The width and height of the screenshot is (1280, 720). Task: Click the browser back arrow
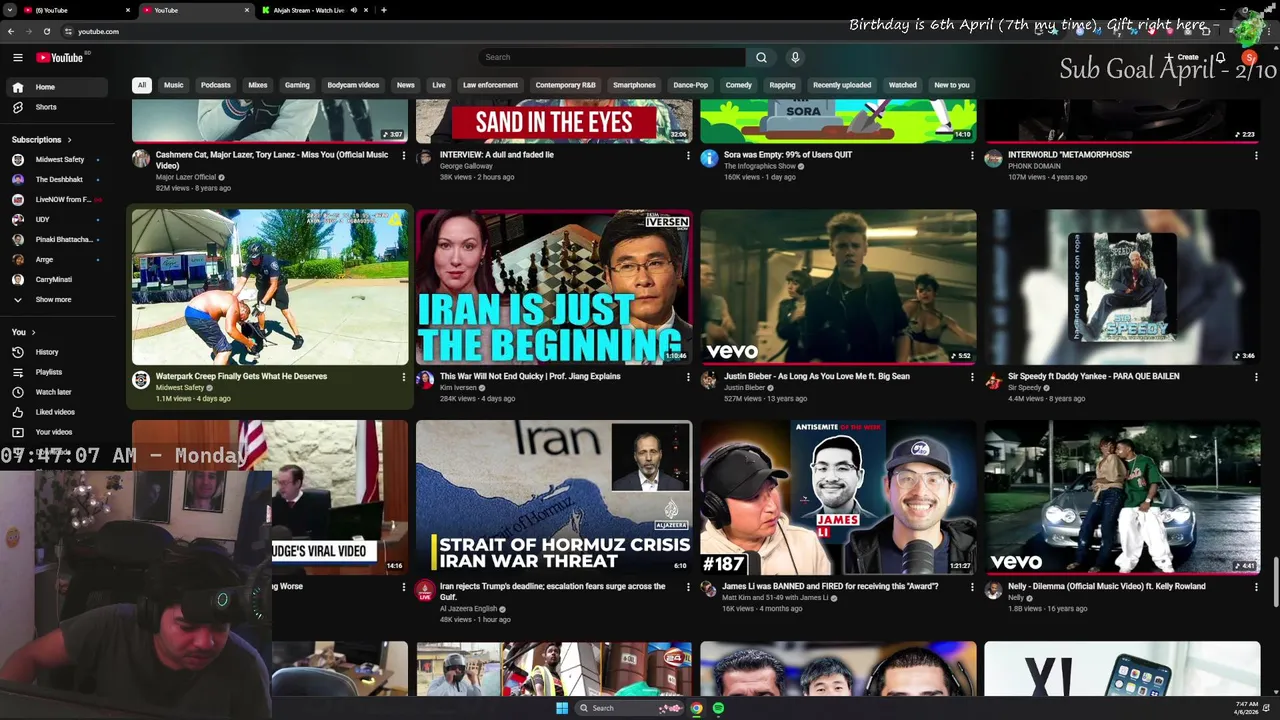pyautogui.click(x=11, y=31)
